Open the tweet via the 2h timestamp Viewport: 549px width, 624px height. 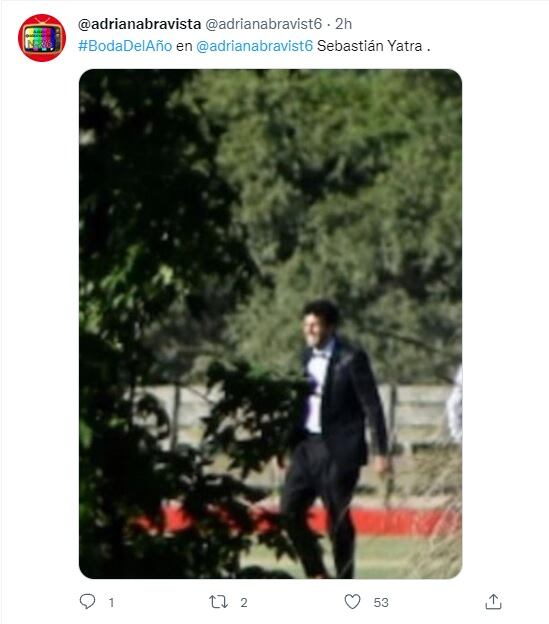coord(343,24)
